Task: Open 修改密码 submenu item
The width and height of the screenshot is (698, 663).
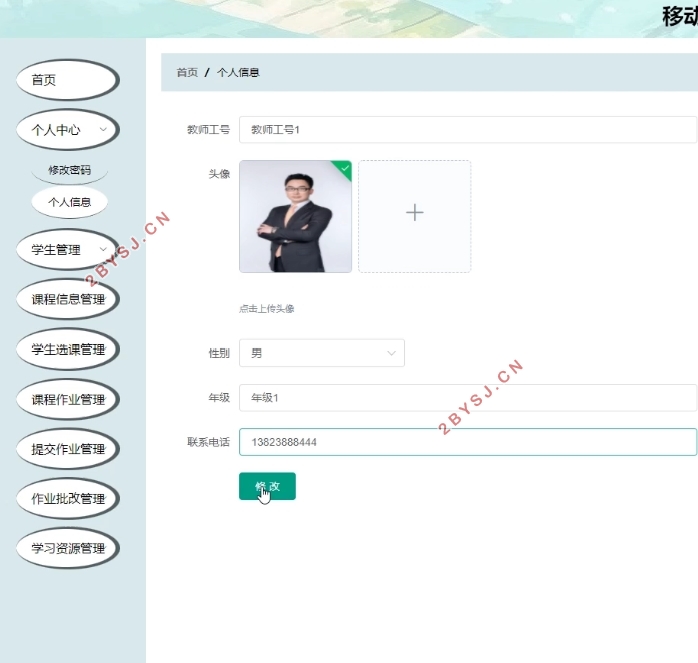Action: click(69, 170)
